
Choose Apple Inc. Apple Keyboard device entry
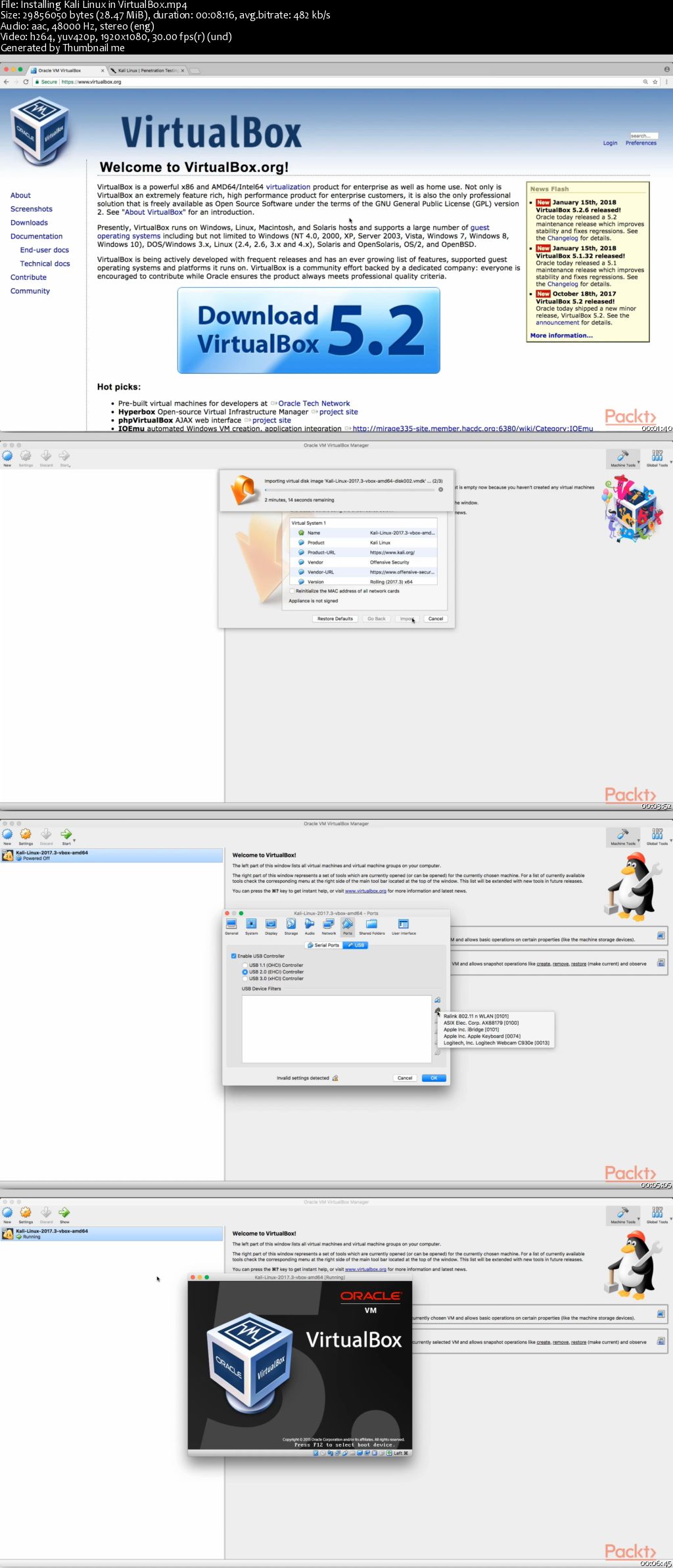pos(482,1036)
